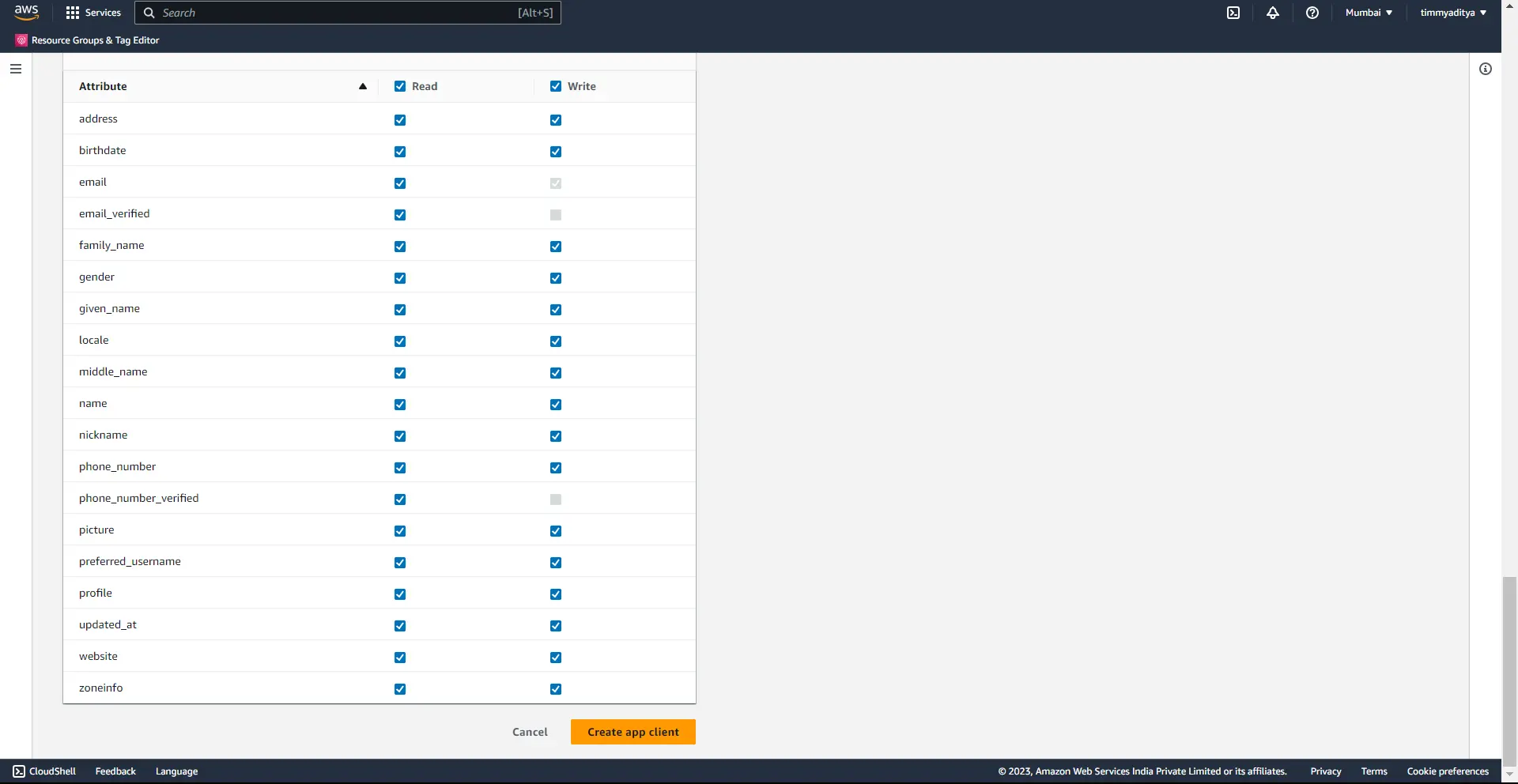Uncheck Read for birthdate
This screenshot has height=784, width=1518.
pyautogui.click(x=400, y=152)
